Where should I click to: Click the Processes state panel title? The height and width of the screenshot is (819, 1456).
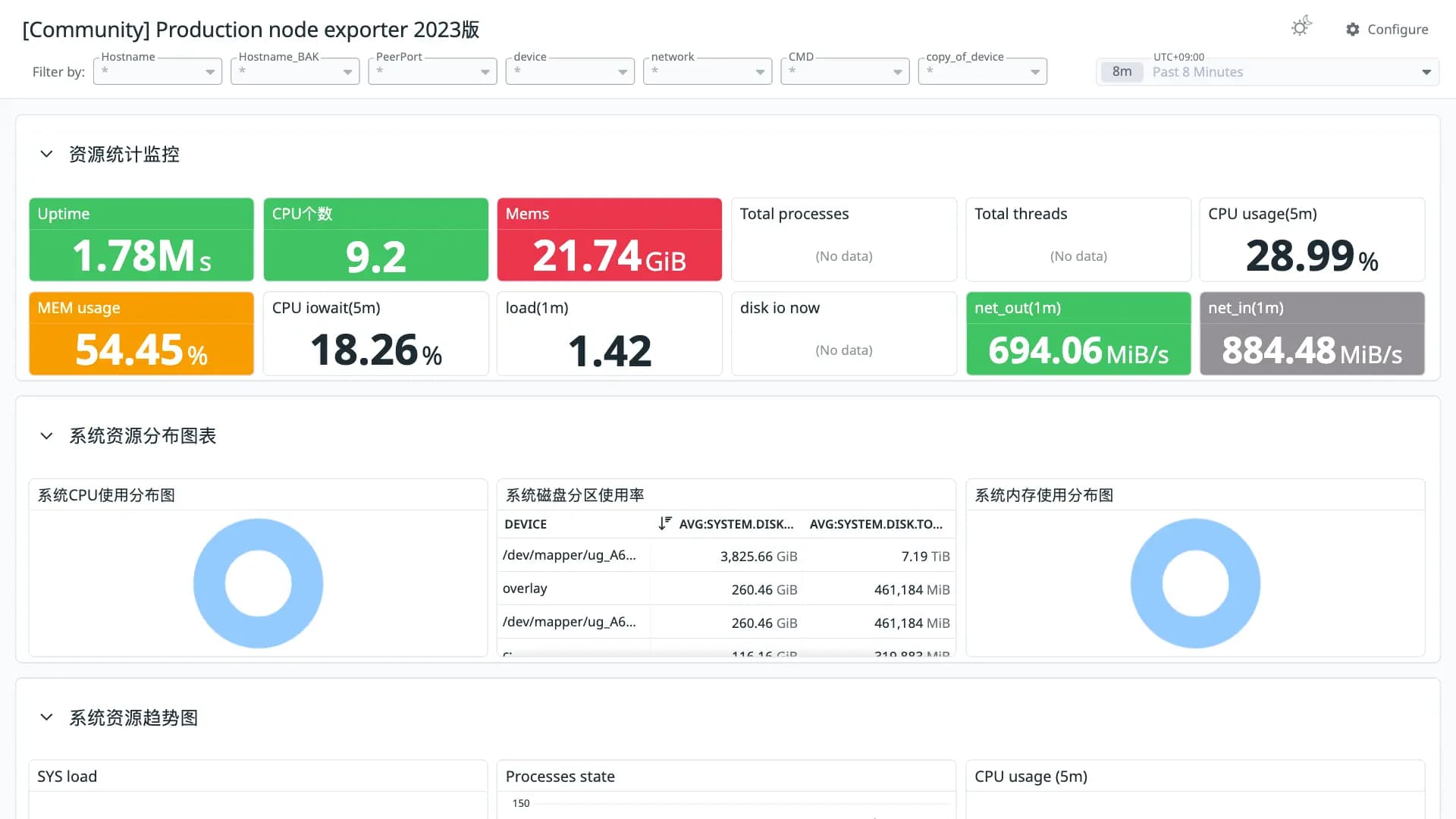click(560, 777)
